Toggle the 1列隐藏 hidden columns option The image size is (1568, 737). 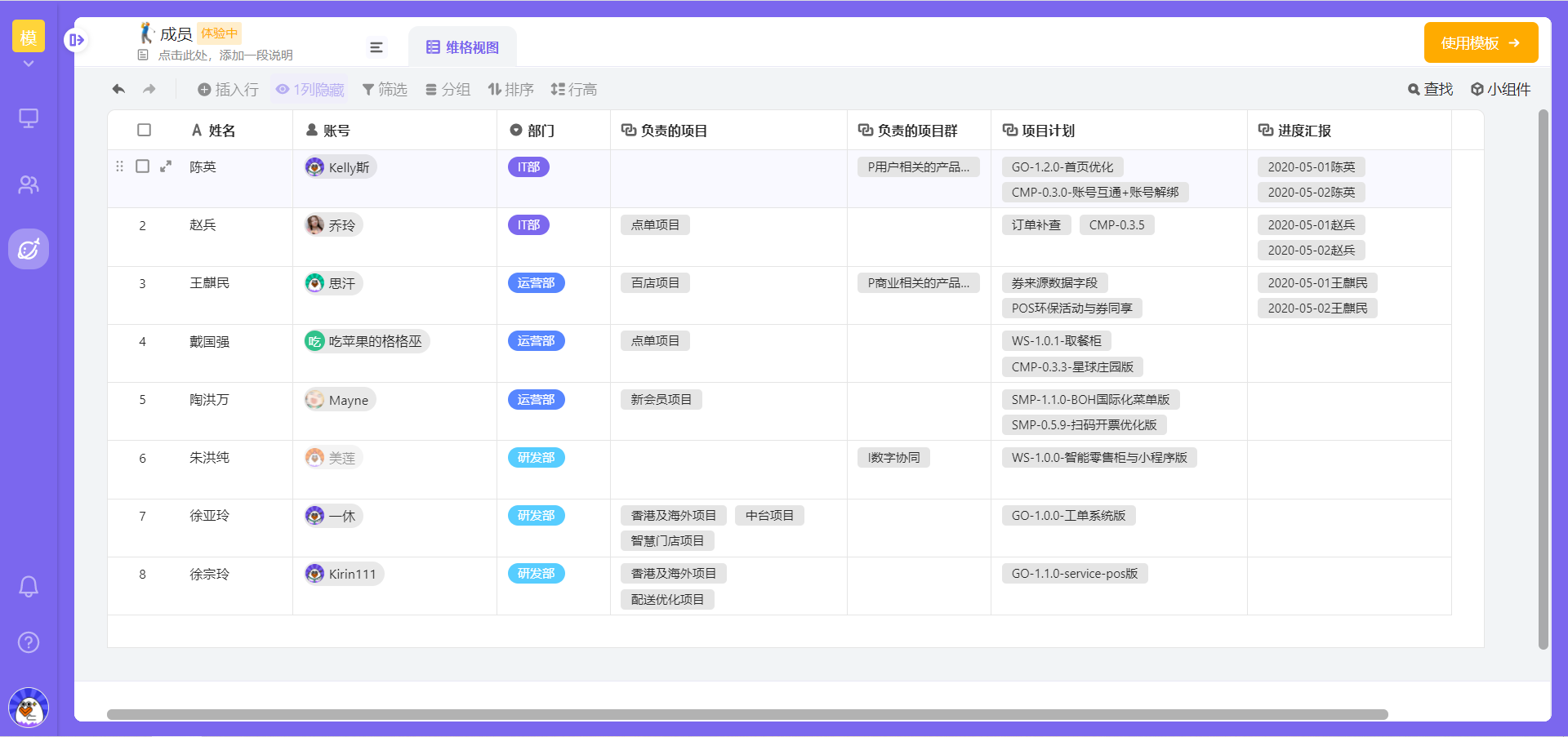310,89
